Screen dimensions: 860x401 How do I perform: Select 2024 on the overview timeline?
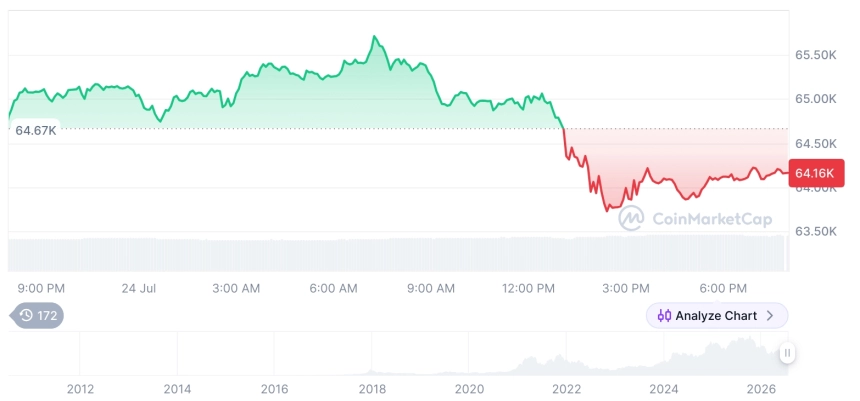click(x=664, y=389)
